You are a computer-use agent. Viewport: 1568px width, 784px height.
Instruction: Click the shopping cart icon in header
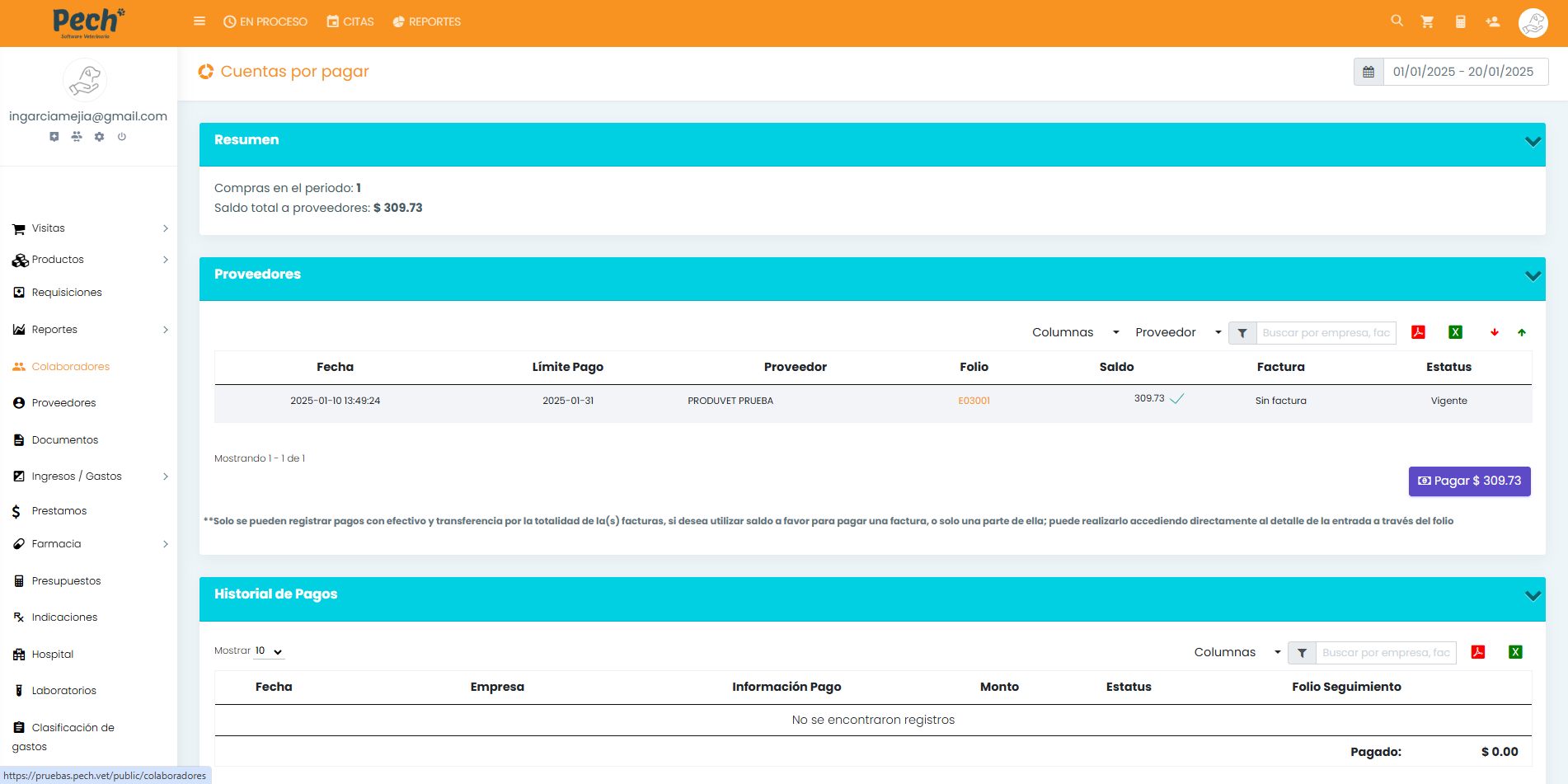(1427, 22)
